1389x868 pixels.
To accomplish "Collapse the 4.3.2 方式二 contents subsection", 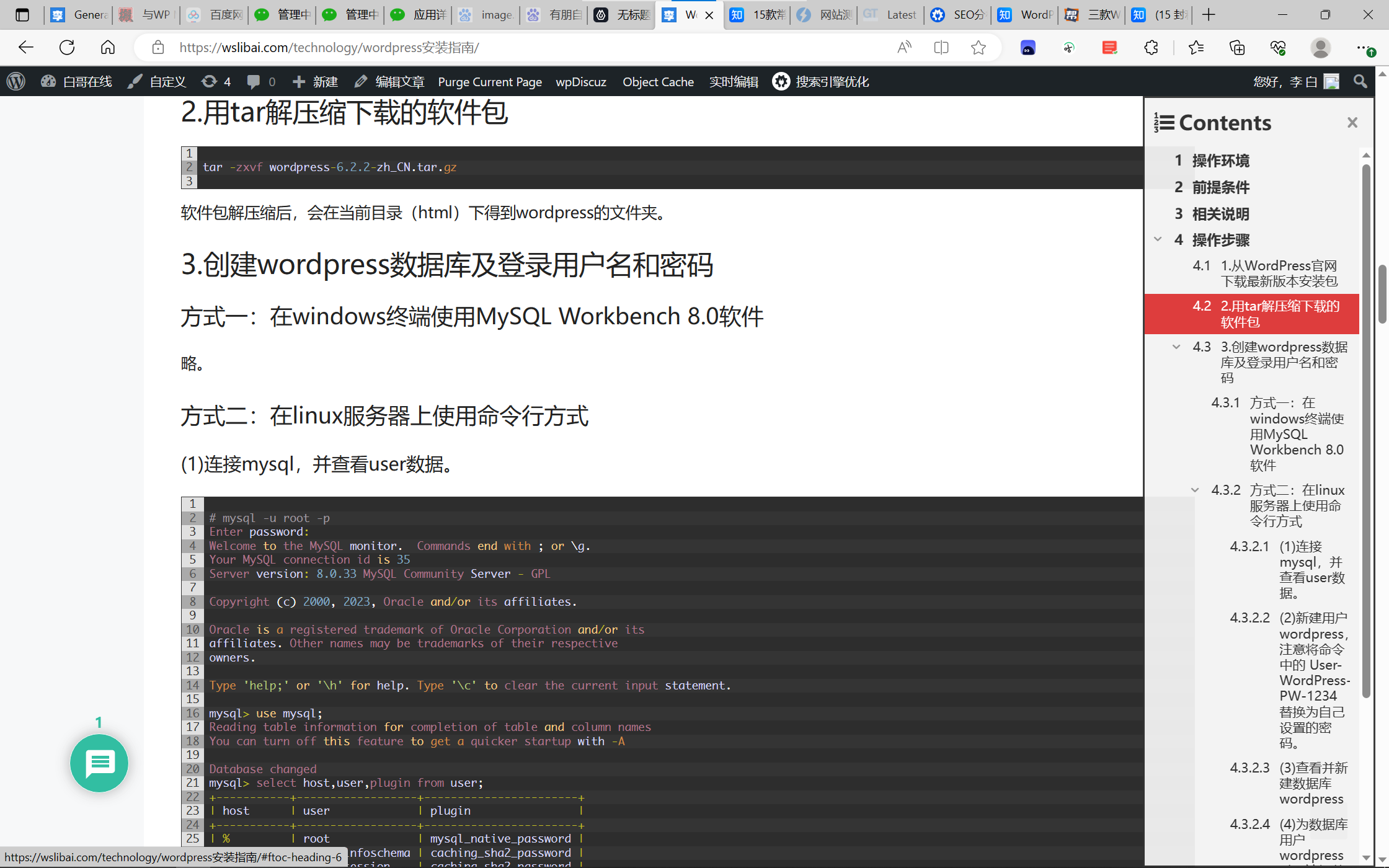I will click(x=1195, y=490).
